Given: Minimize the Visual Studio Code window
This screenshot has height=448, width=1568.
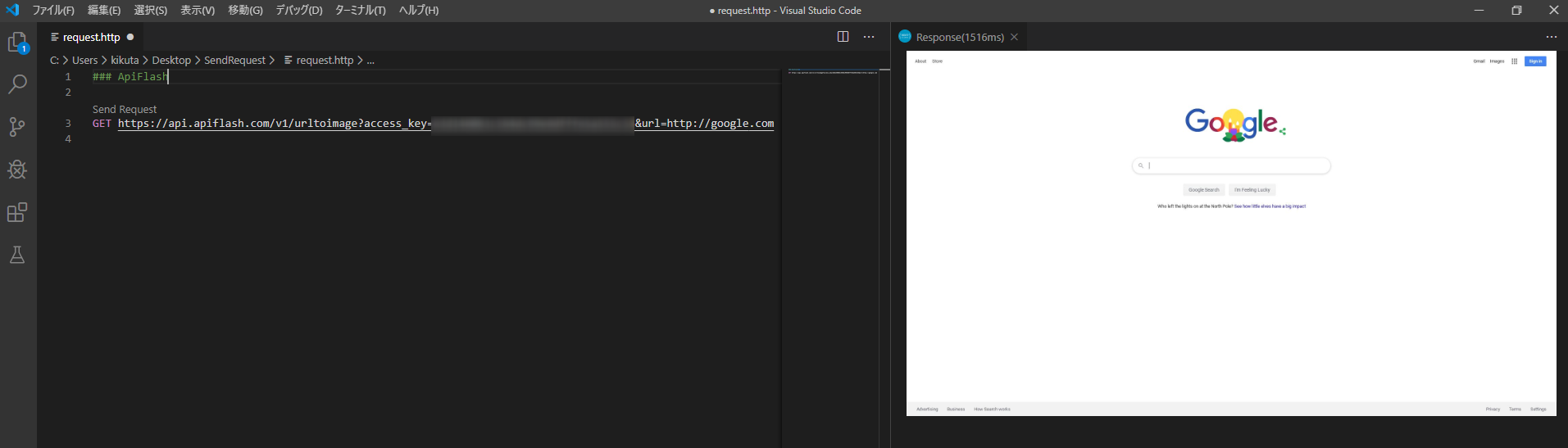Looking at the screenshot, I should pos(1479,11).
